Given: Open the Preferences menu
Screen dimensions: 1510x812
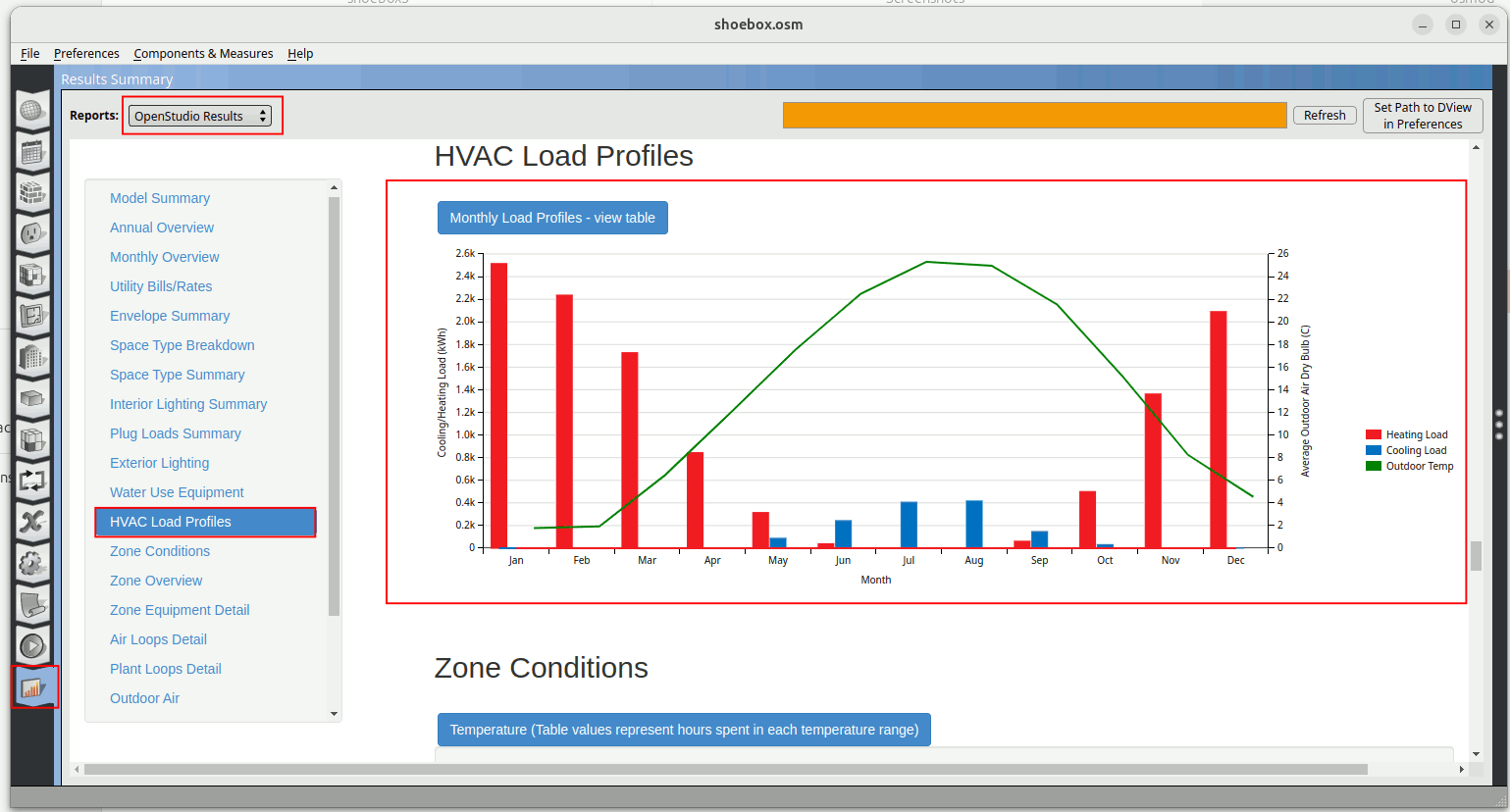Looking at the screenshot, I should click(86, 54).
